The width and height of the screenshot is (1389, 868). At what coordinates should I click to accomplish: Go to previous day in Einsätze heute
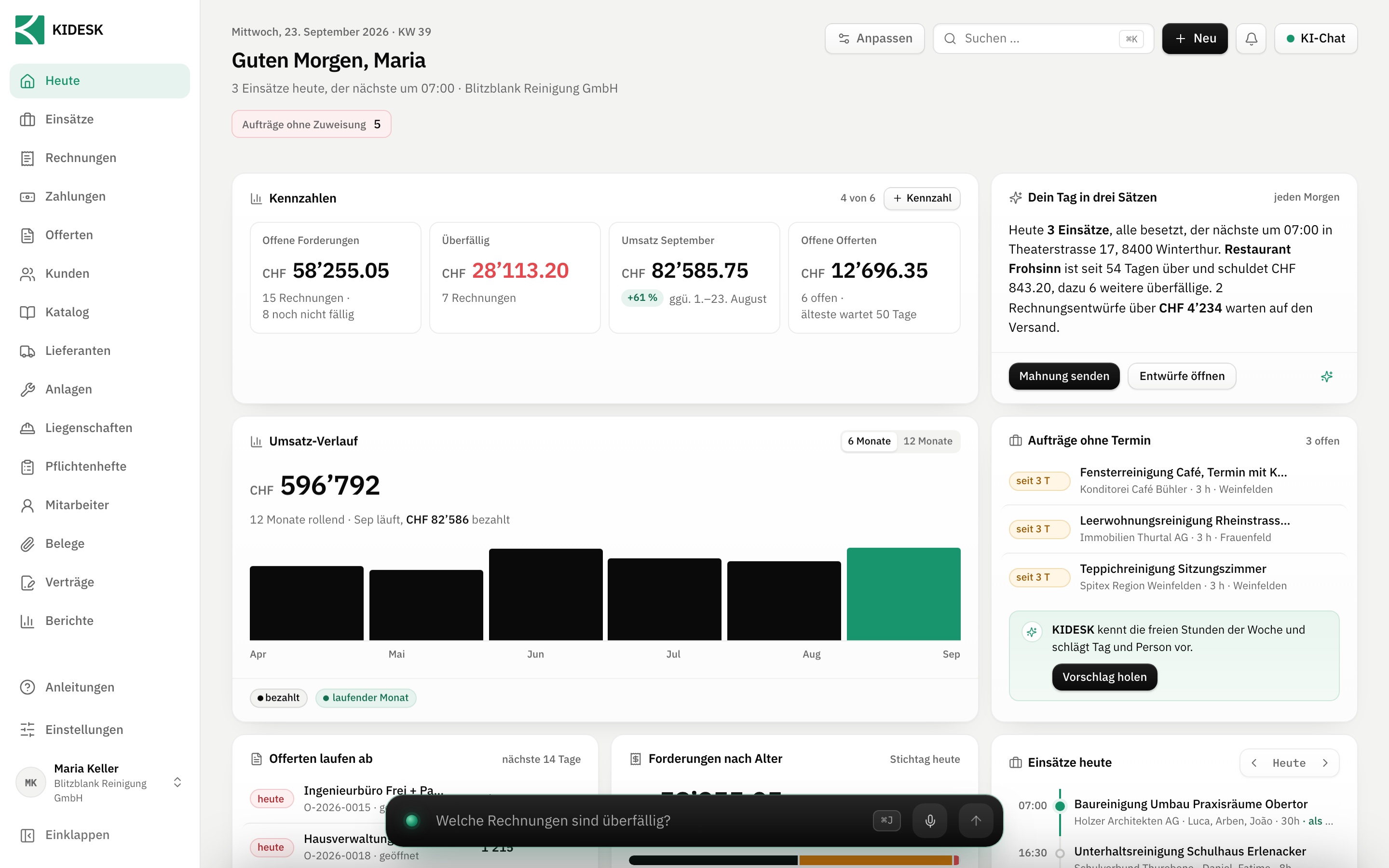1254,763
